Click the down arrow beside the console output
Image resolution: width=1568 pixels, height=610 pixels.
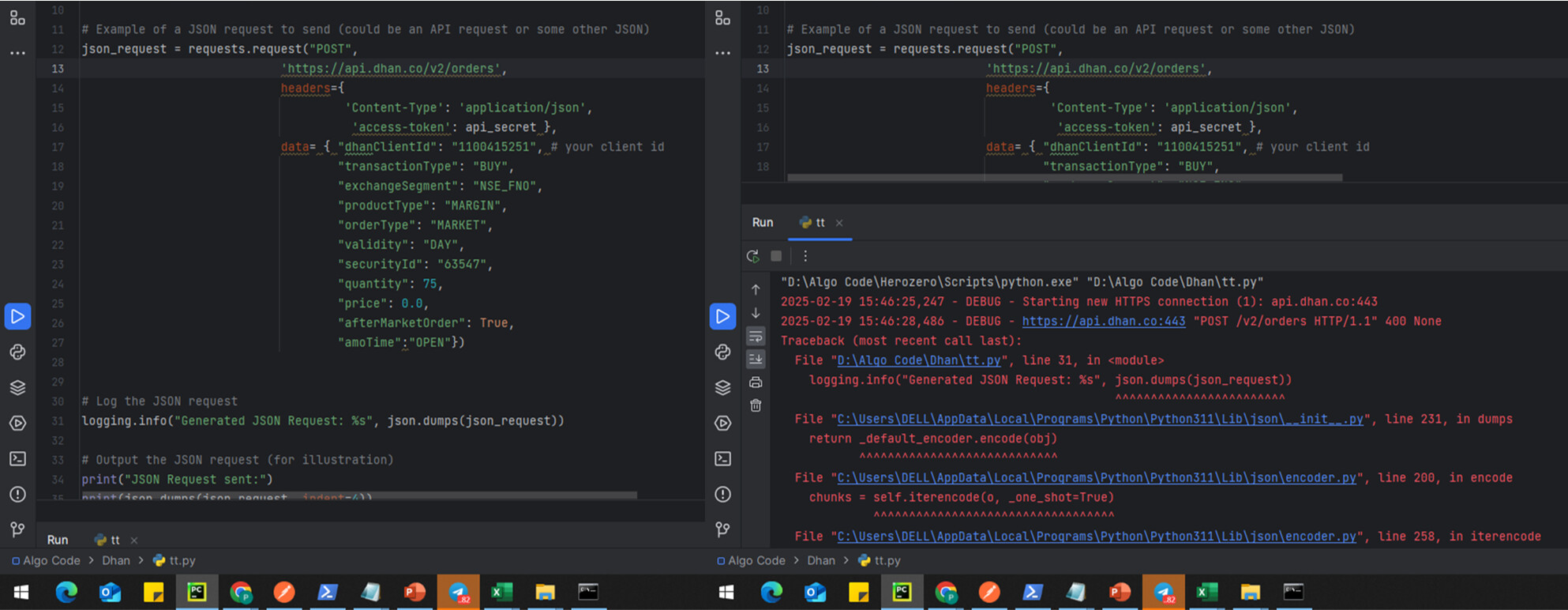coord(756,313)
